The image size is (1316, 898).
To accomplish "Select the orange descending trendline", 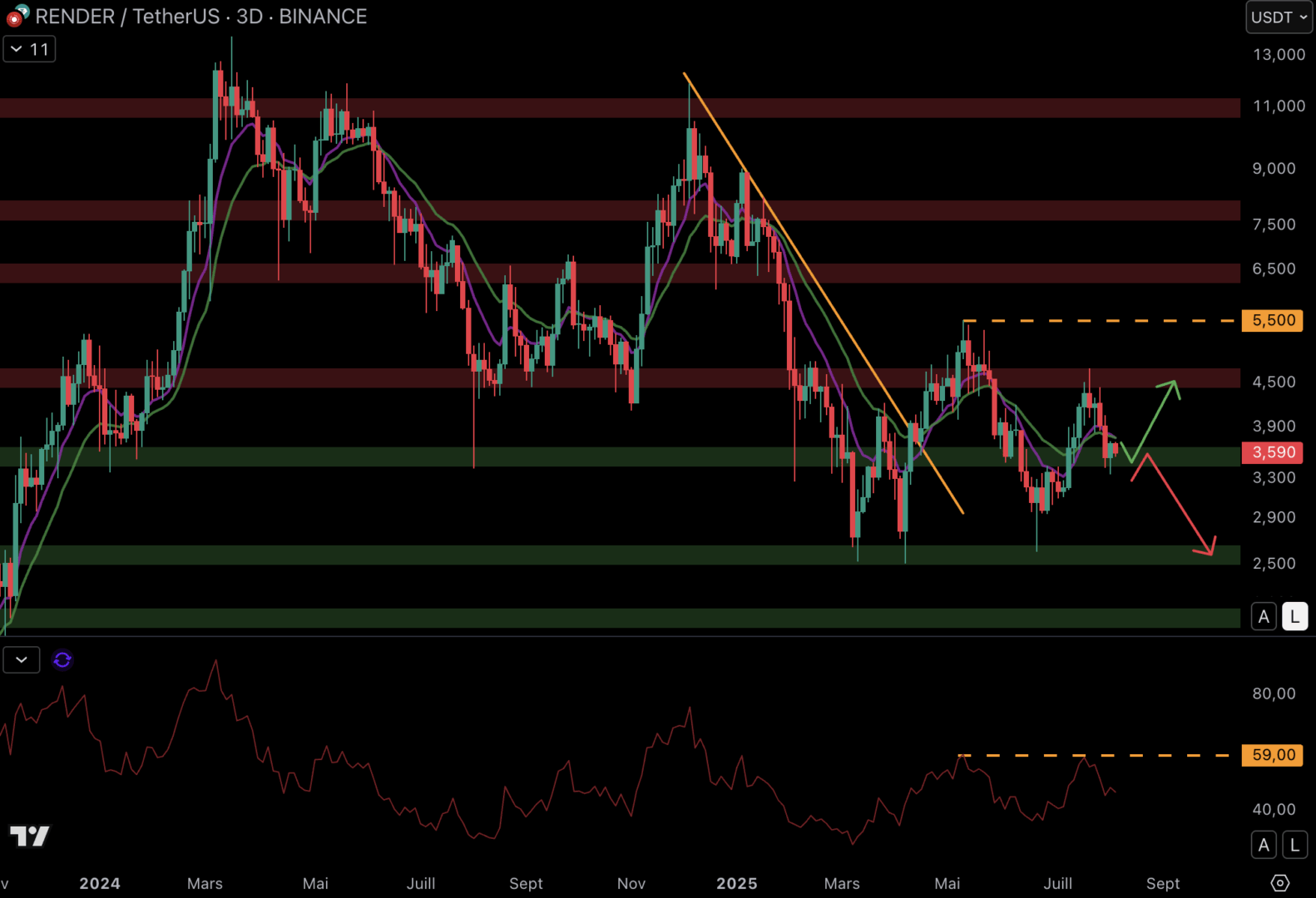I will click(824, 293).
